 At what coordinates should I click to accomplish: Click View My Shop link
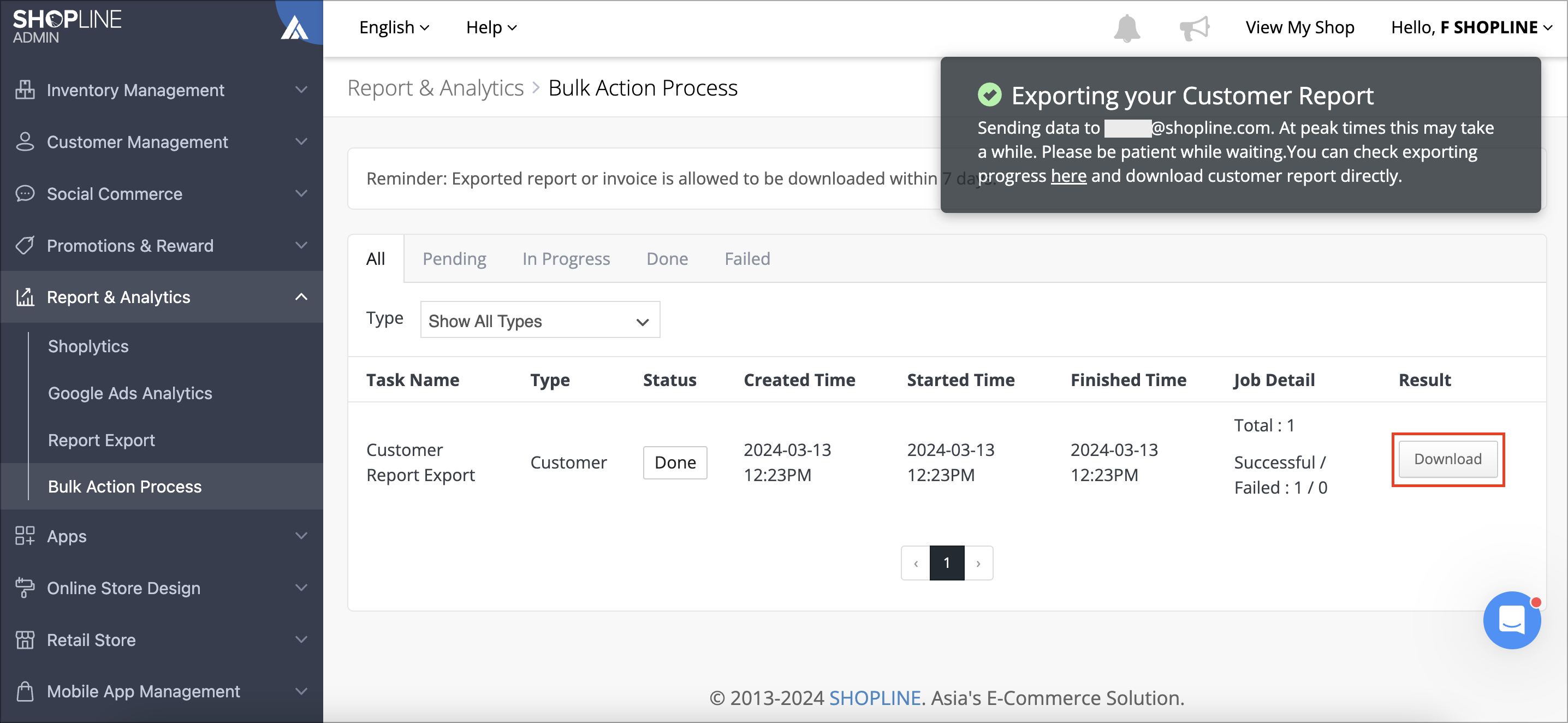pyautogui.click(x=1299, y=27)
